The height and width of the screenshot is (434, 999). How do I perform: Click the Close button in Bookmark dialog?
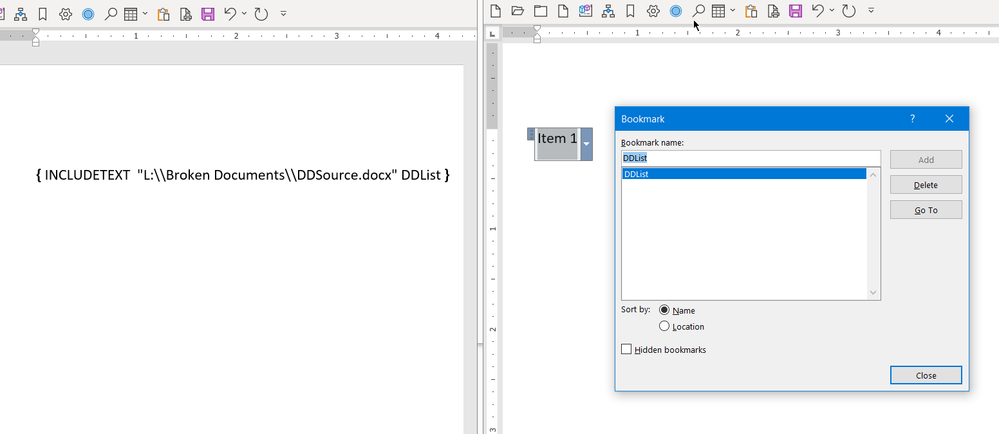click(926, 375)
